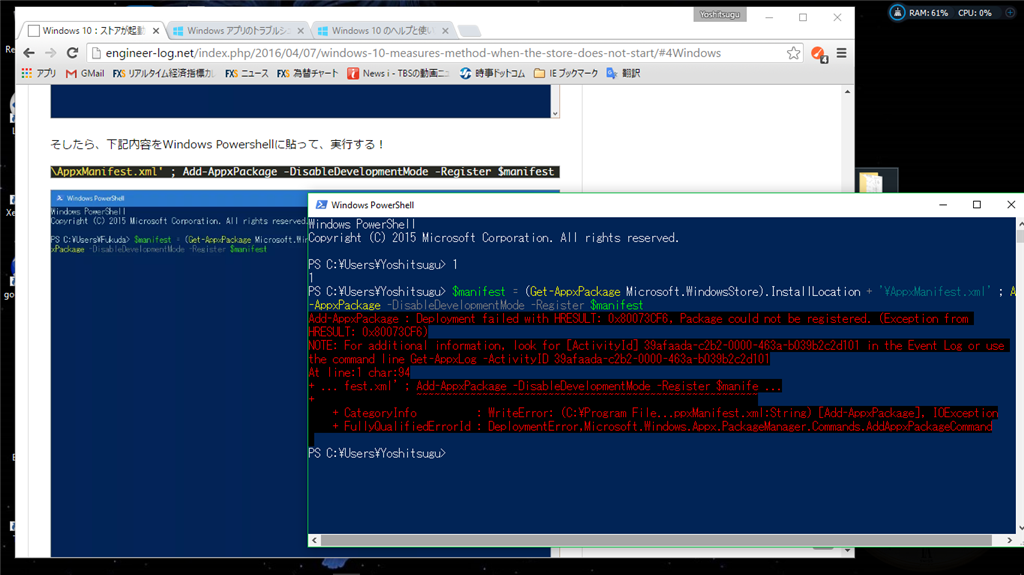Click the CPU: 0% widget indicator
Viewport: 1024px width, 575px height.
click(x=974, y=13)
